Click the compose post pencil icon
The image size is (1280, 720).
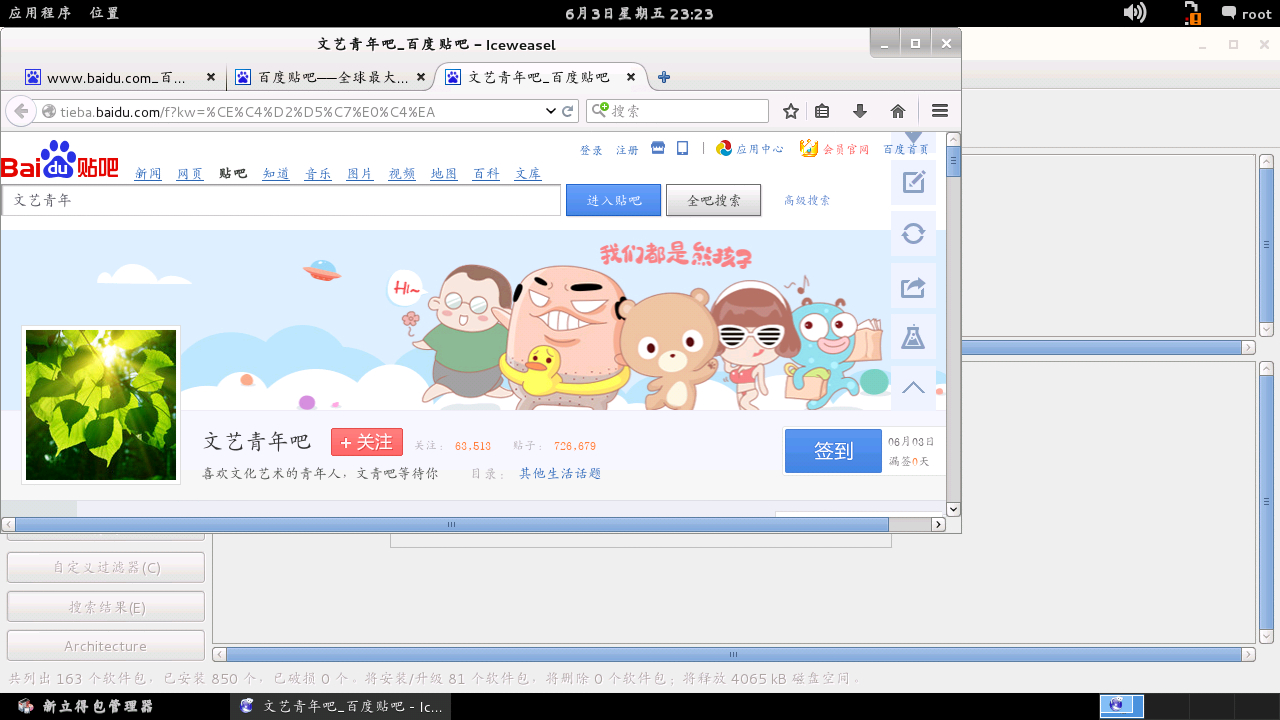913,182
